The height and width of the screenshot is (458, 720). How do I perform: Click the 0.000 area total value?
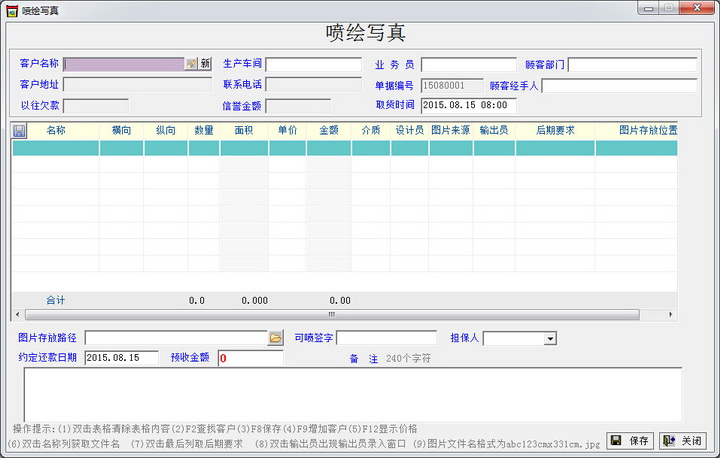[x=255, y=301]
